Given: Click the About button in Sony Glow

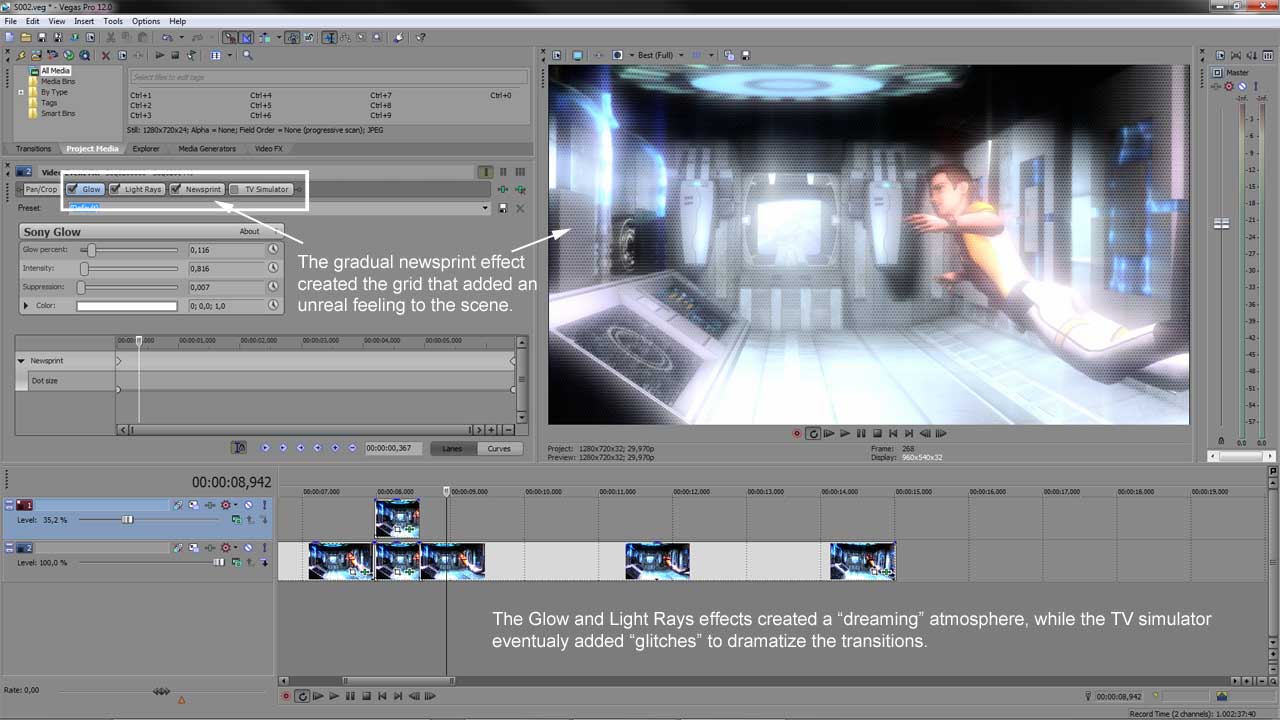Looking at the screenshot, I should click(249, 231).
